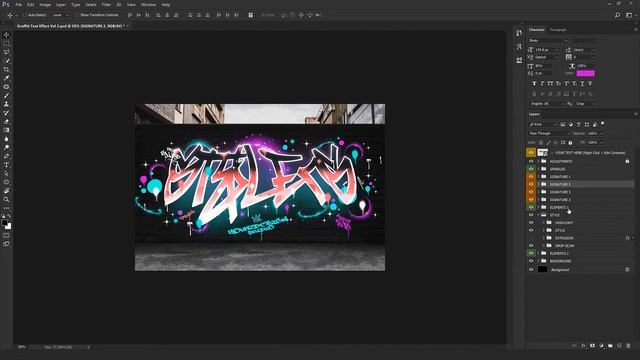Select the Crop tool

(x=7, y=69)
